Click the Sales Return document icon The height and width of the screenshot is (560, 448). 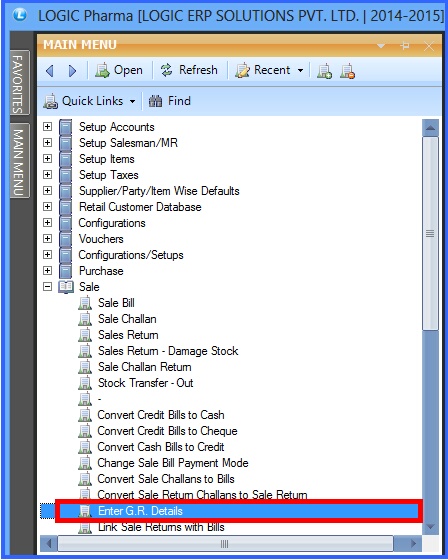coord(85,335)
